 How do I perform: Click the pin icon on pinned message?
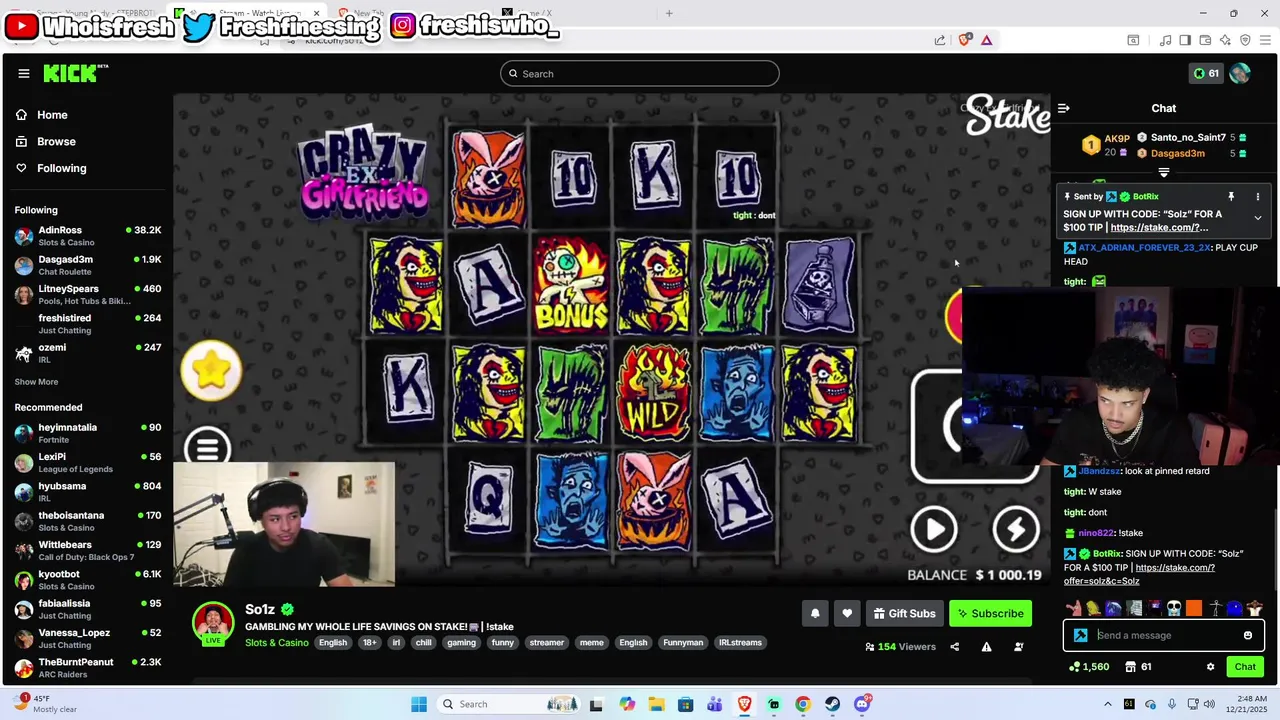[x=1231, y=197]
